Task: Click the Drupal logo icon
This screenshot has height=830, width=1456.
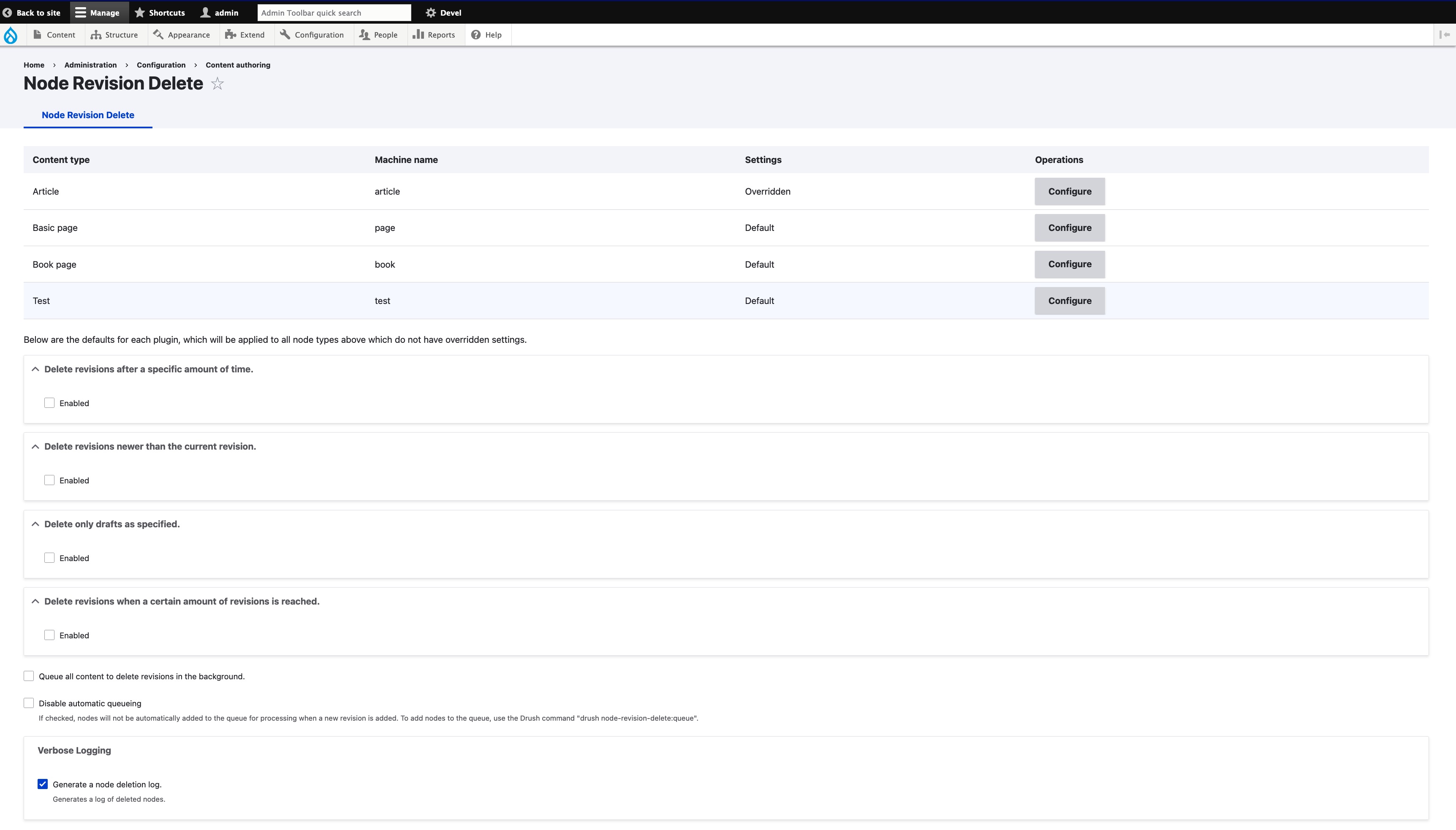Action: 11,35
